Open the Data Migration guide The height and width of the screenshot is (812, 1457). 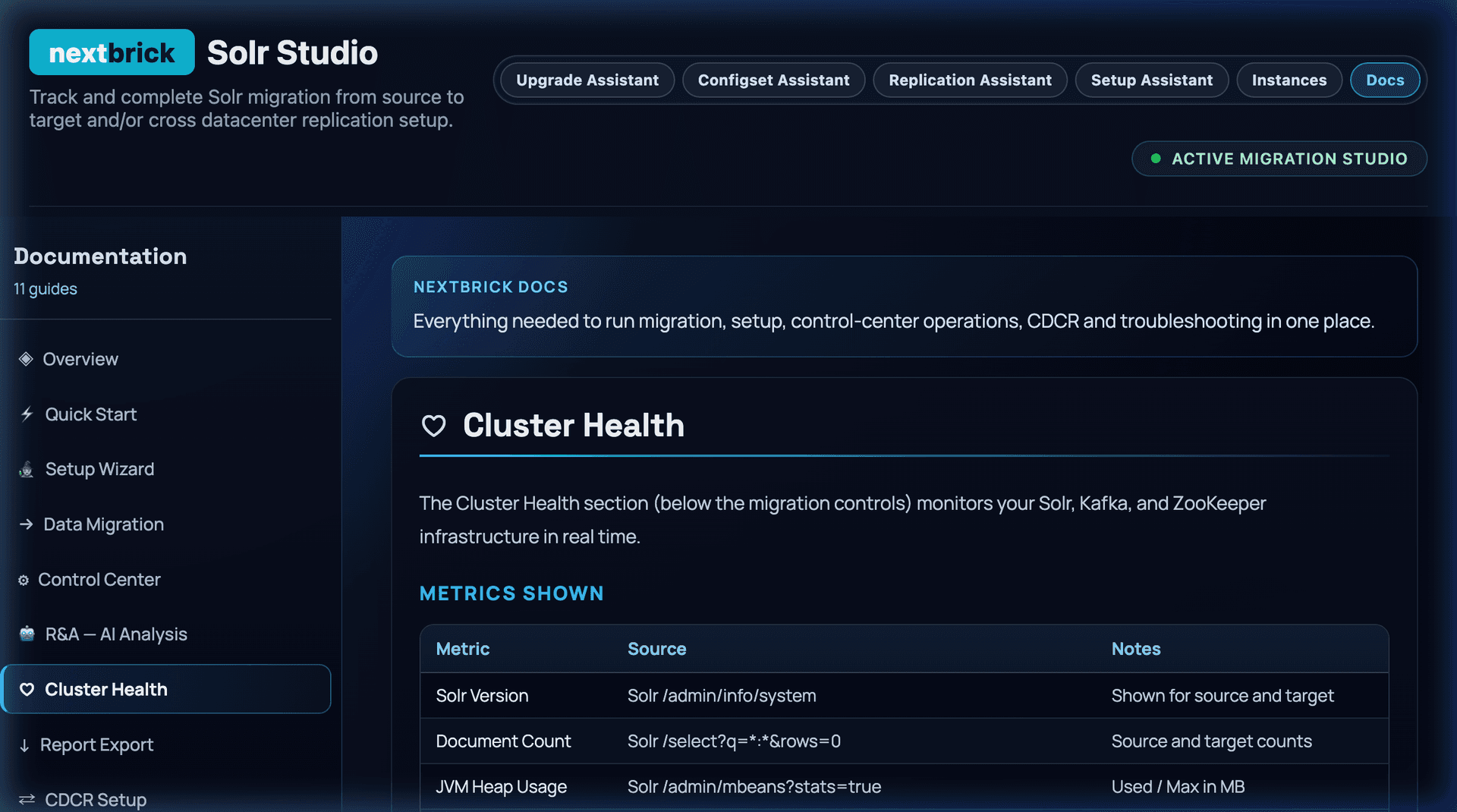(165, 524)
